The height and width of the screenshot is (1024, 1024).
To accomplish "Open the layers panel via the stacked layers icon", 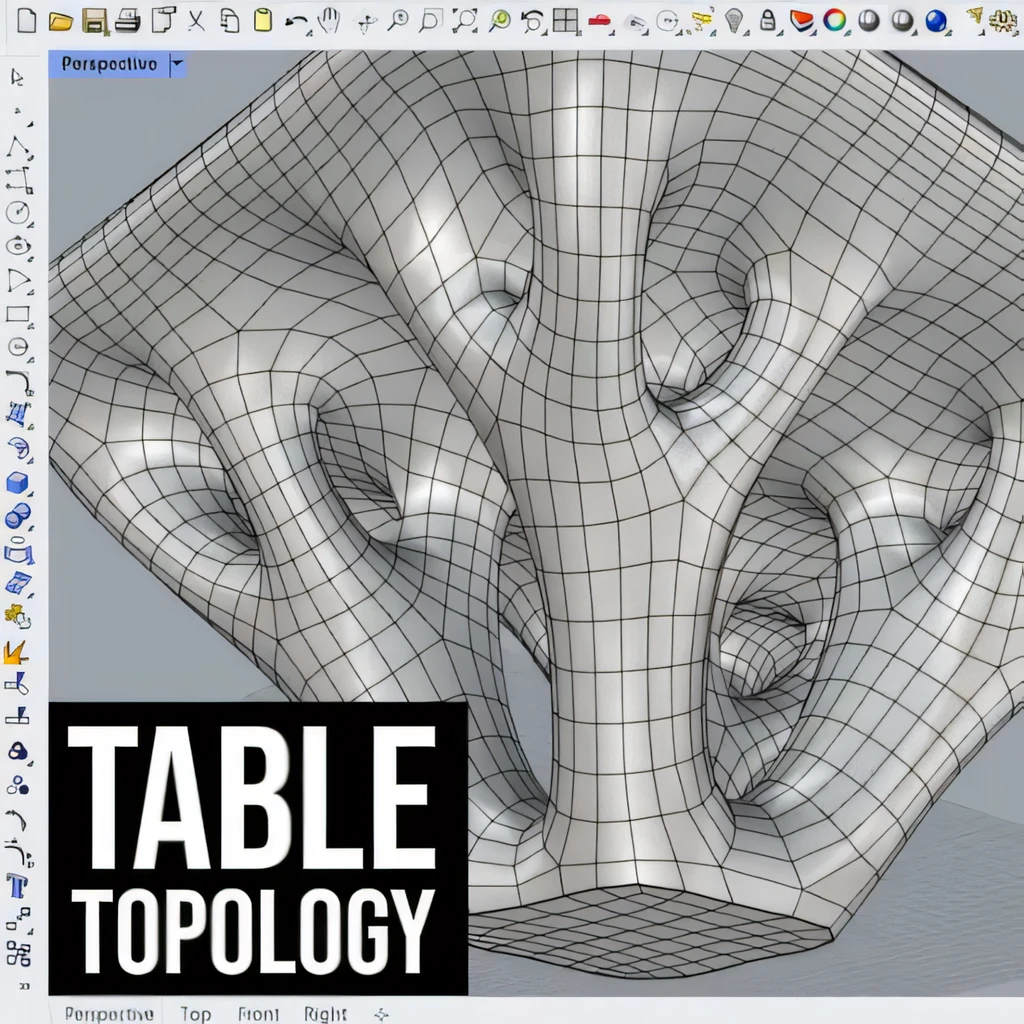I will coord(801,21).
